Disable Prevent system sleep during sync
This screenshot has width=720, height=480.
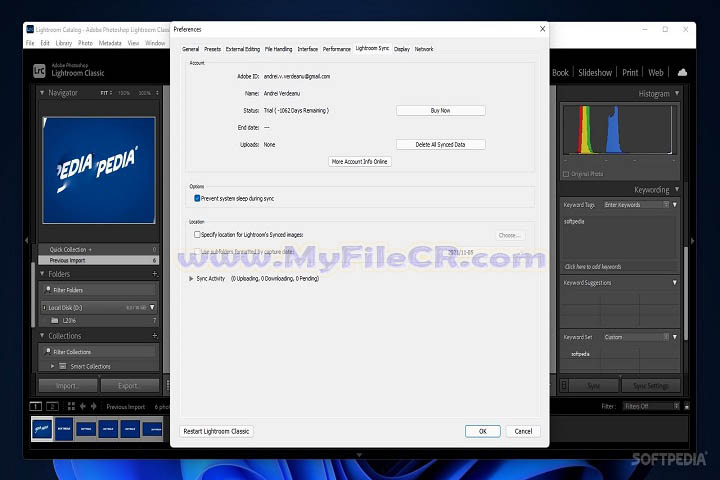197,198
